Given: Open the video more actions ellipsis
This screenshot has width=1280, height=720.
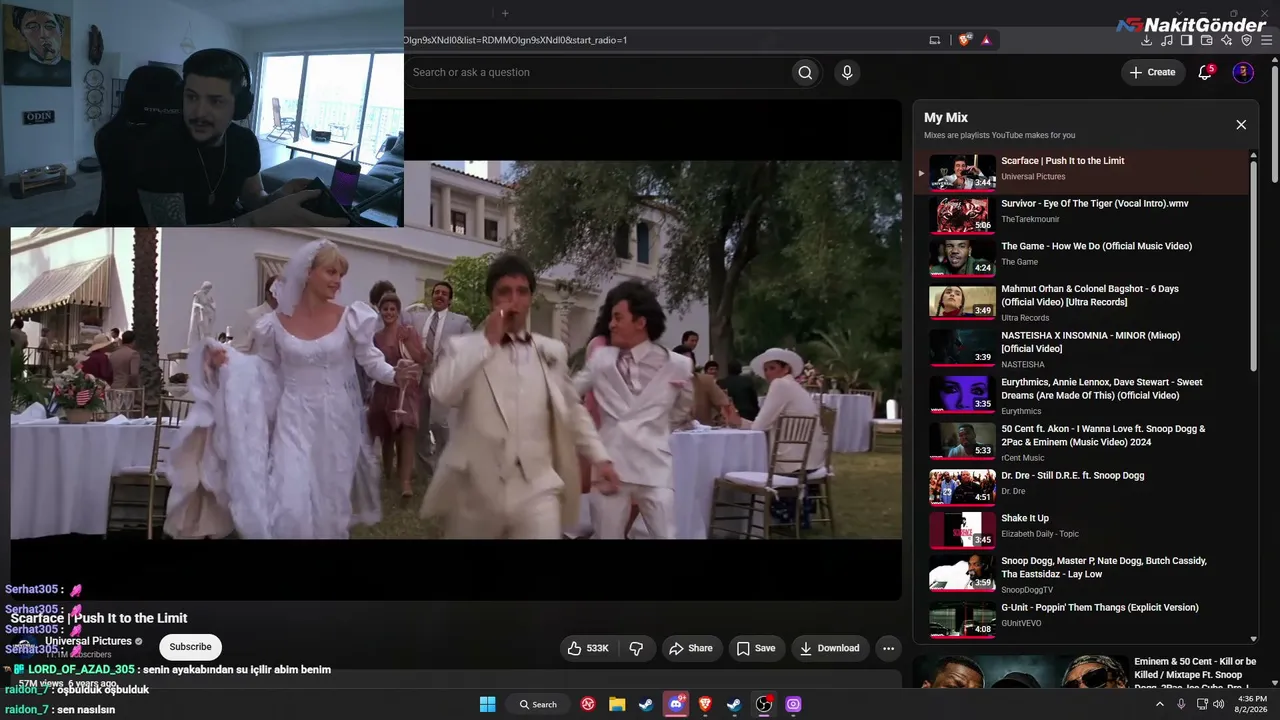Looking at the screenshot, I should [888, 648].
